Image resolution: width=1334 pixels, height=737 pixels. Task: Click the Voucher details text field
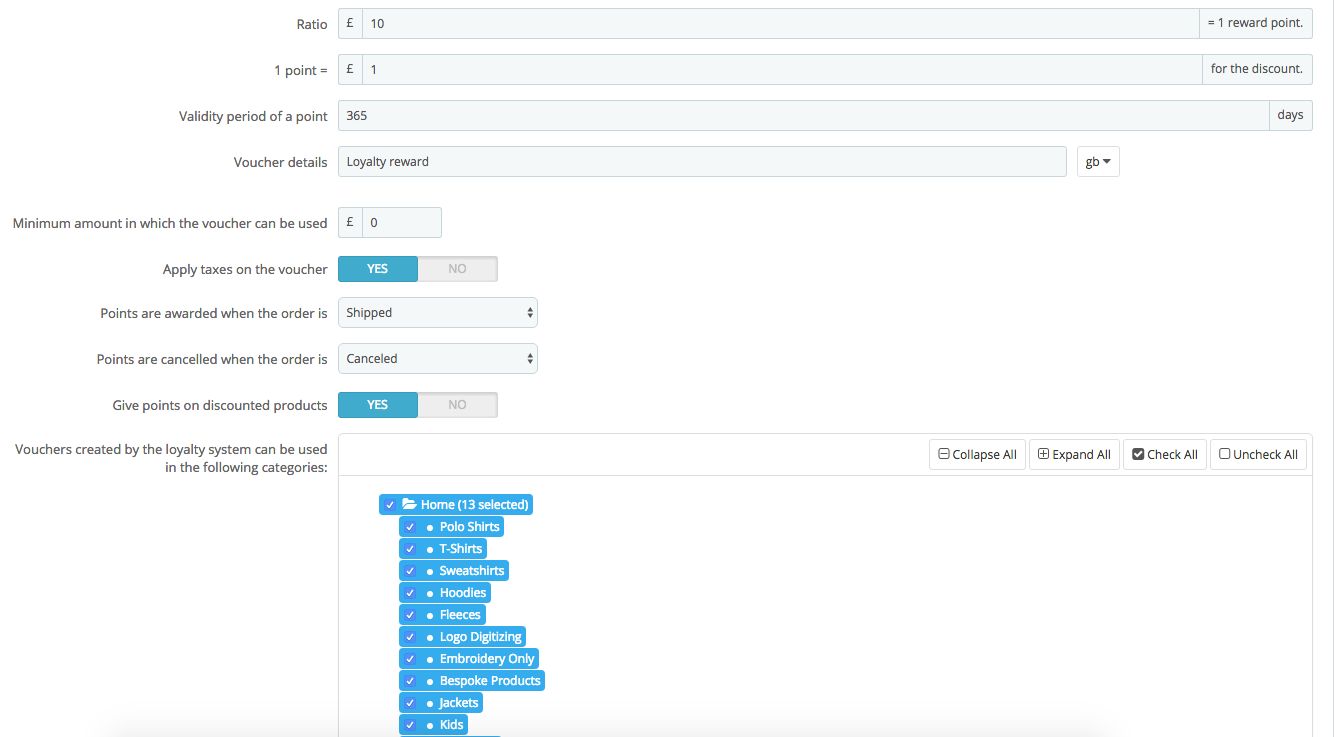[x=702, y=162]
